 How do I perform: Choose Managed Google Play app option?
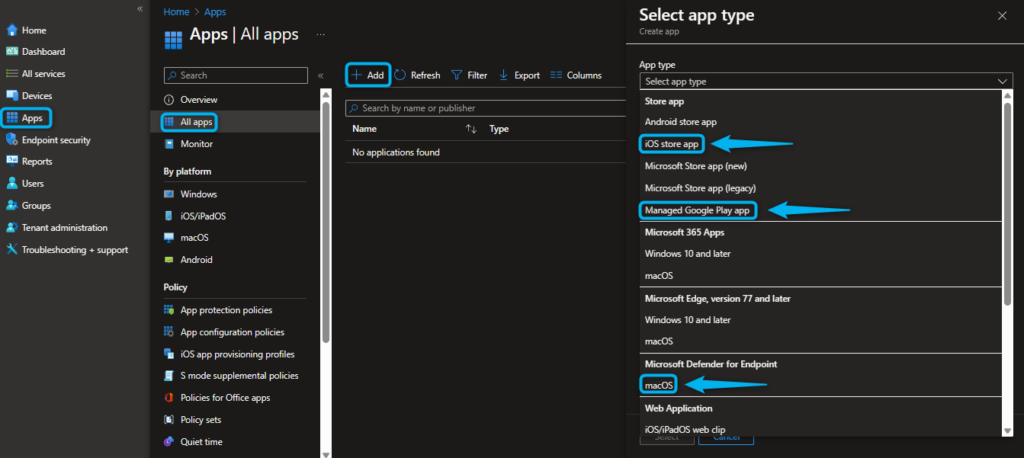pos(698,210)
